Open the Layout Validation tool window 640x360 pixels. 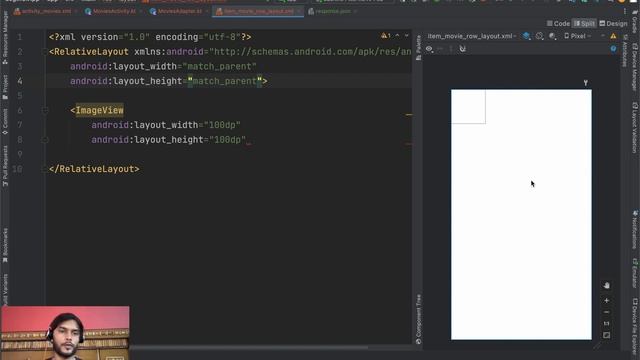click(635, 128)
